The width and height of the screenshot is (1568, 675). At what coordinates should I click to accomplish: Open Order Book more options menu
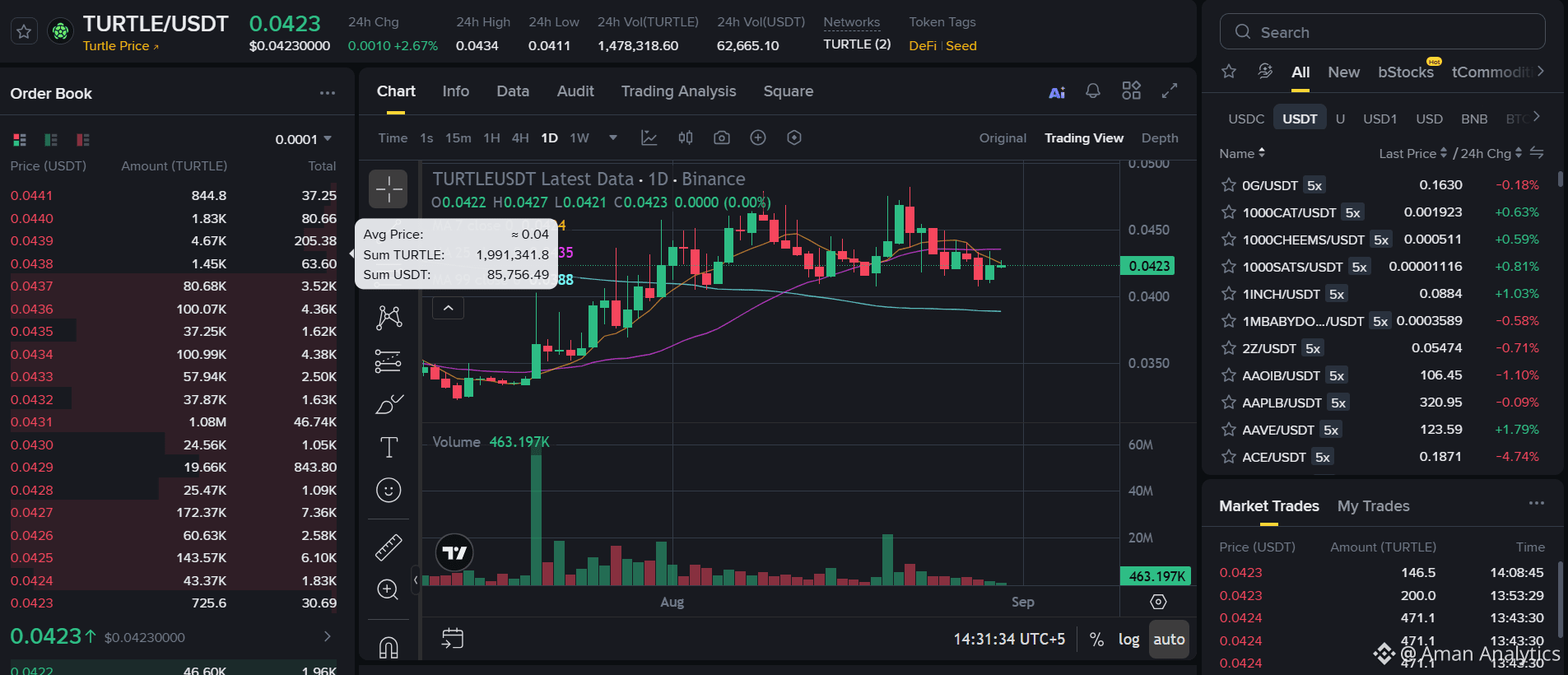(x=328, y=93)
